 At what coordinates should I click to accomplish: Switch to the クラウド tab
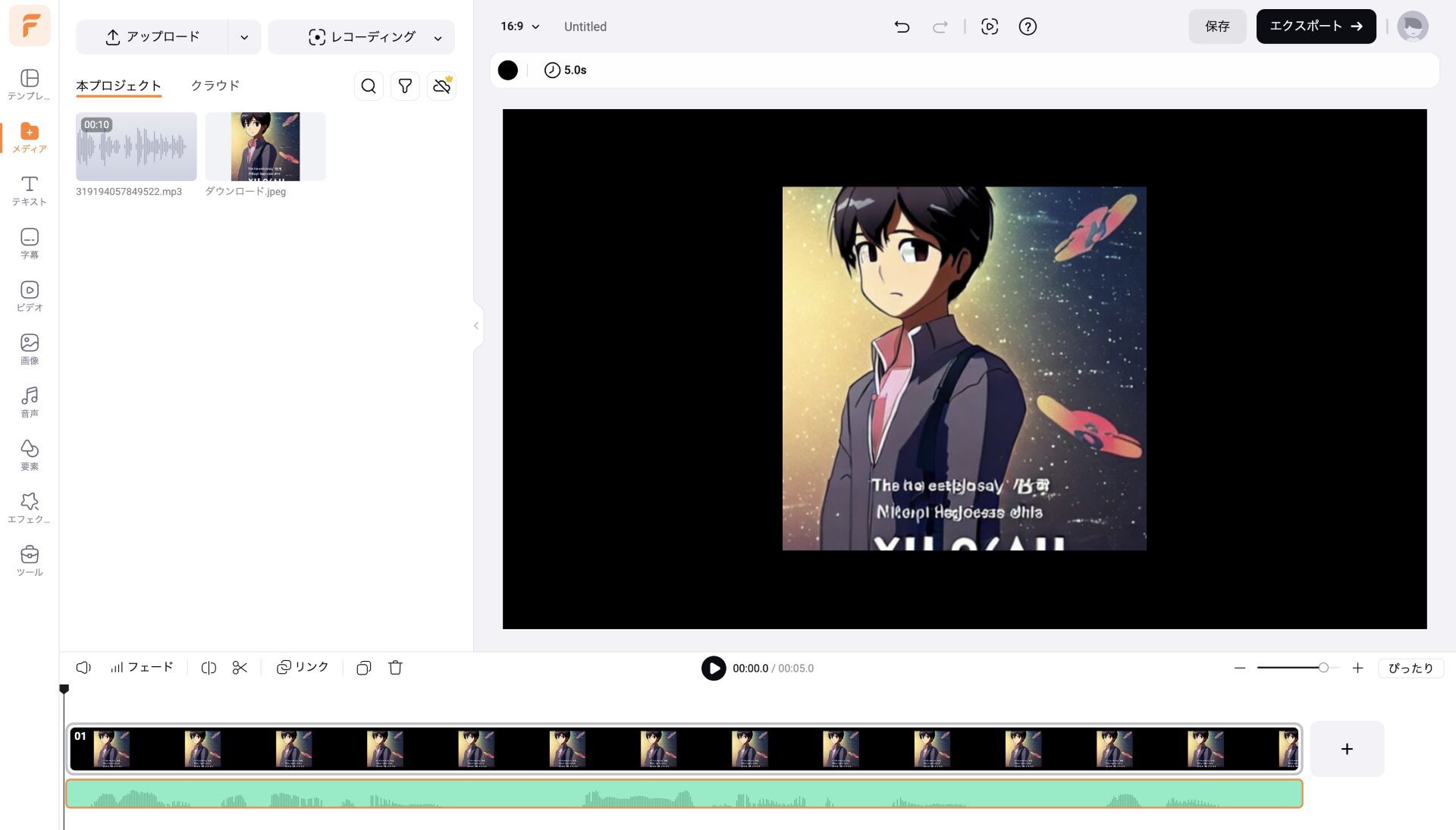pyautogui.click(x=215, y=86)
